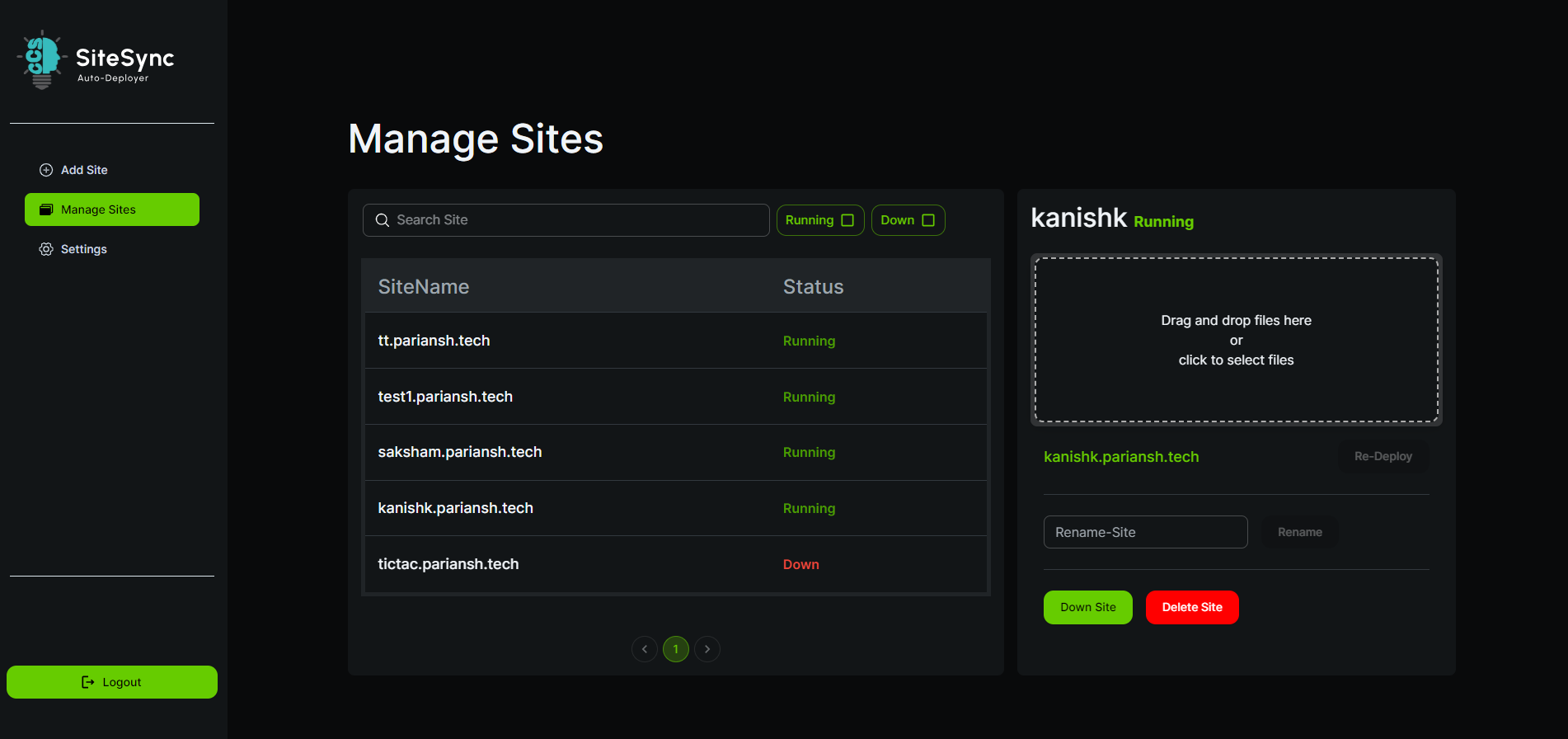This screenshot has height=739, width=1568.
Task: Open the Add Site menu item
Action: pos(84,170)
